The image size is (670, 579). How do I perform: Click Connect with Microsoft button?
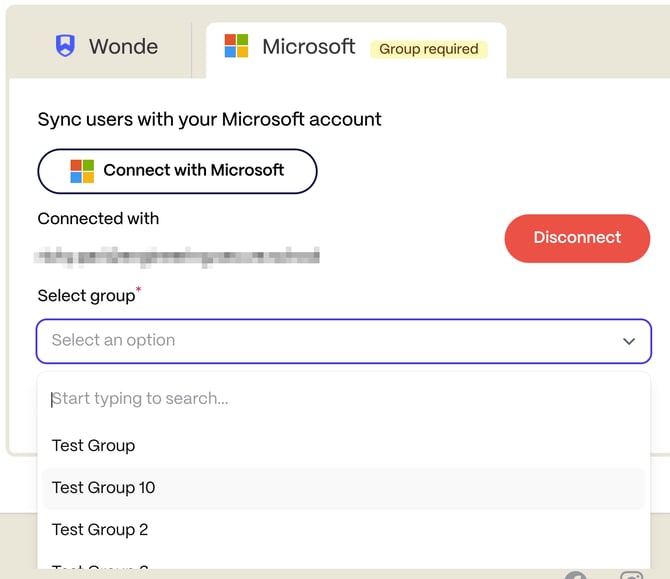(177, 171)
